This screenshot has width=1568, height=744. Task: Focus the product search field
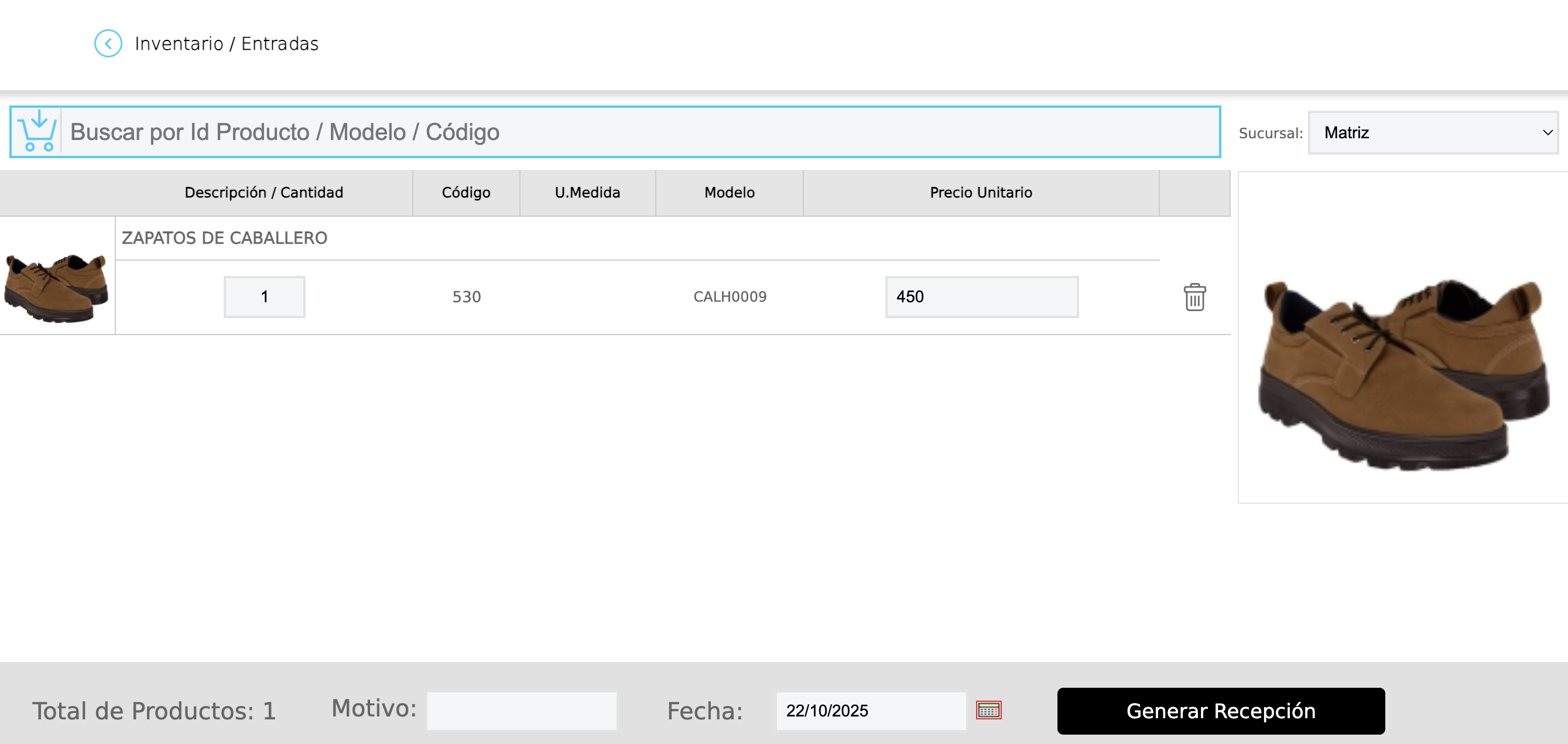pos(639,132)
